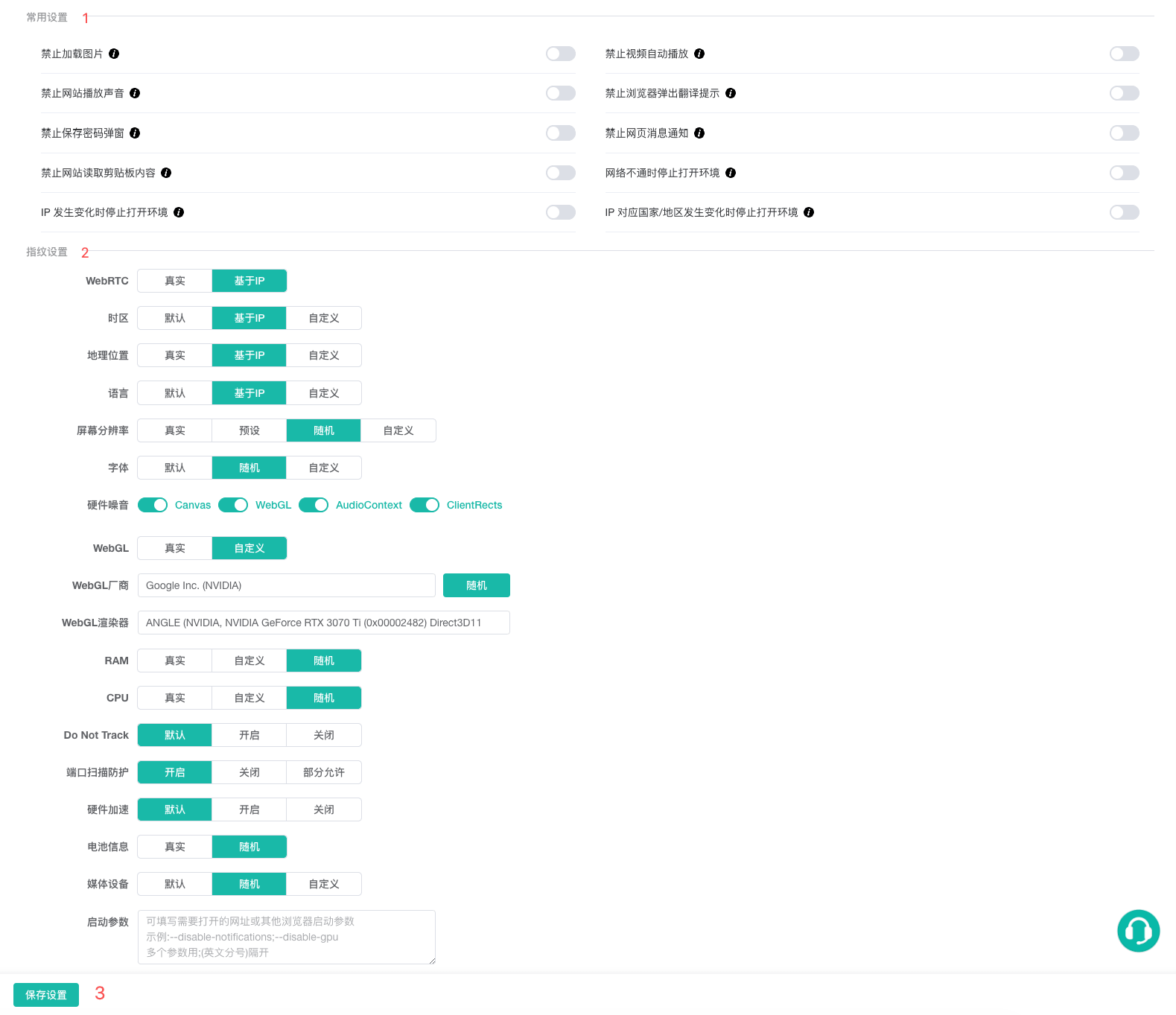Set 时区 to 自定义
1176x1015 pixels.
pos(324,318)
